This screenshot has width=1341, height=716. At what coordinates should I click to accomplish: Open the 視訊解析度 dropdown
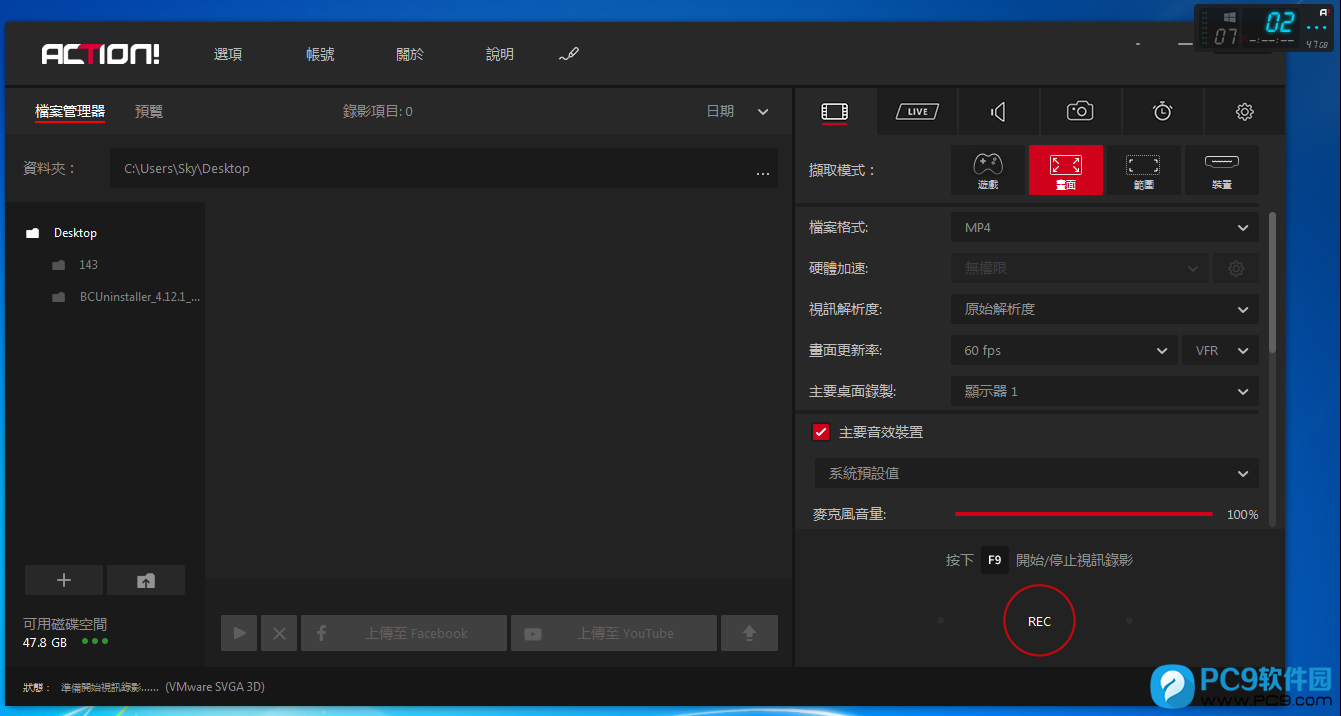(x=1104, y=310)
